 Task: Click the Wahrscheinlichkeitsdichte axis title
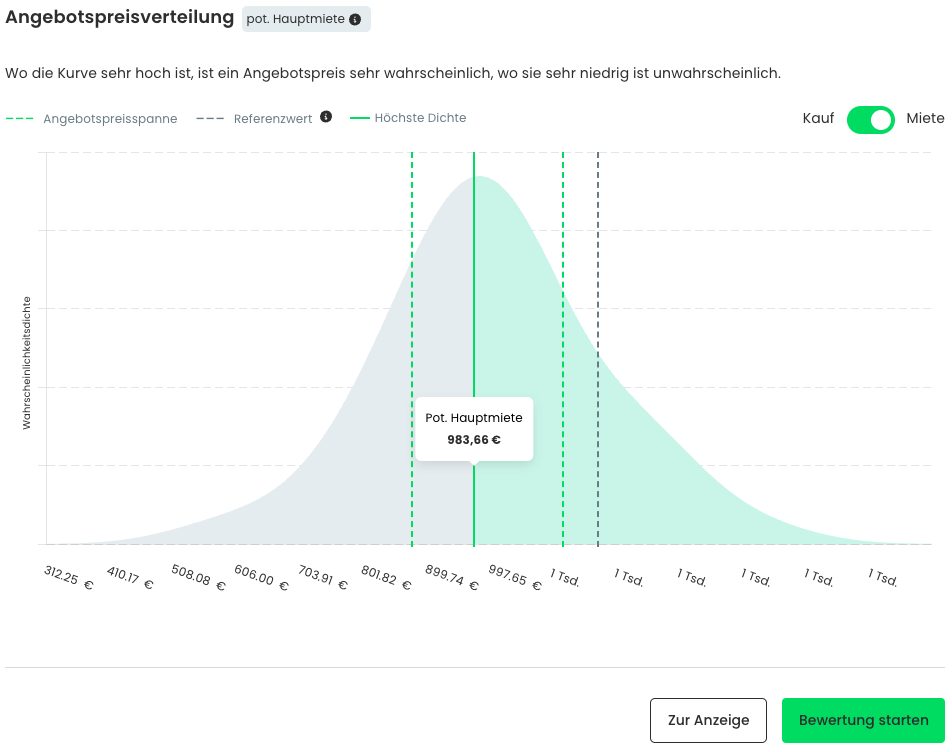click(27, 363)
